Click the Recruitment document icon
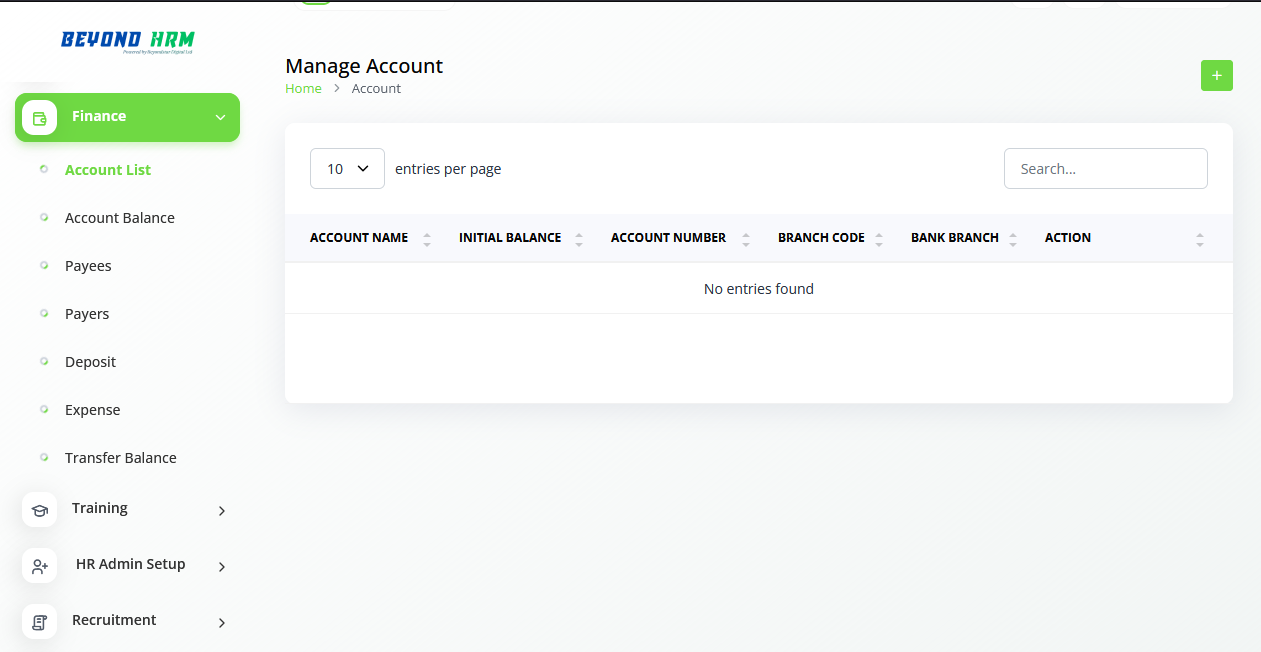 point(40,622)
